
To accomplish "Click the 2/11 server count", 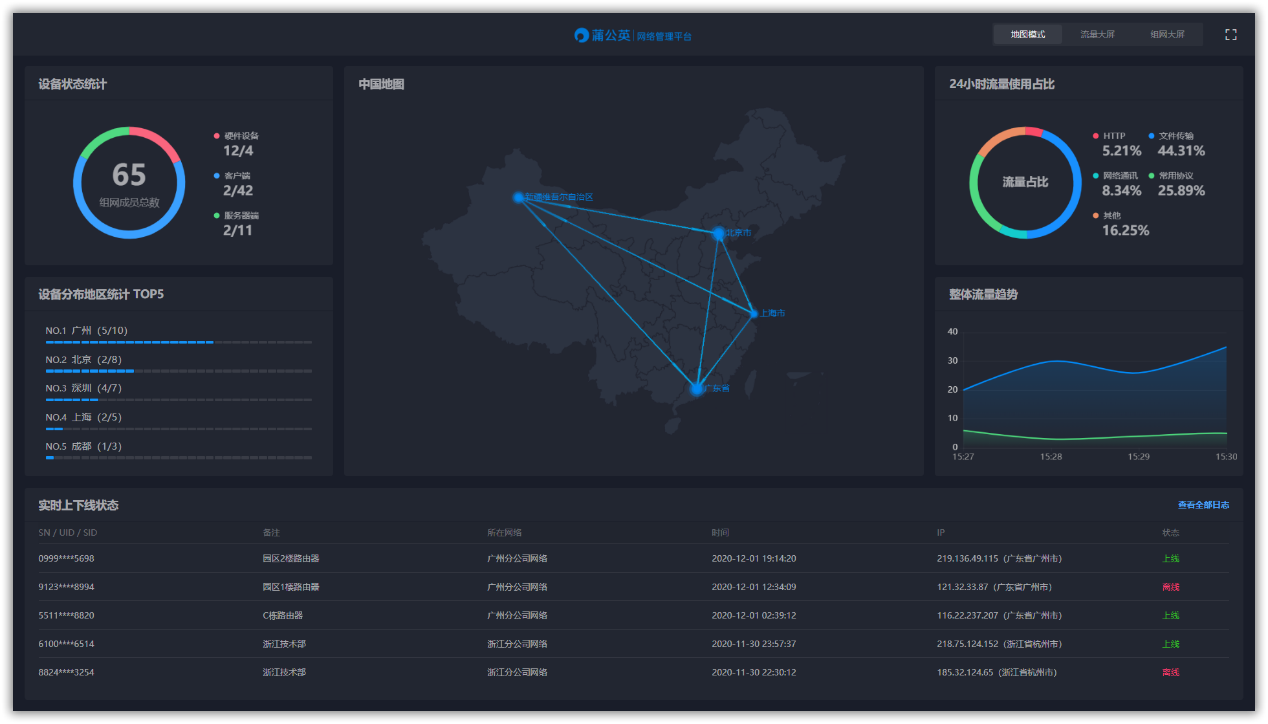I will 238,231.
